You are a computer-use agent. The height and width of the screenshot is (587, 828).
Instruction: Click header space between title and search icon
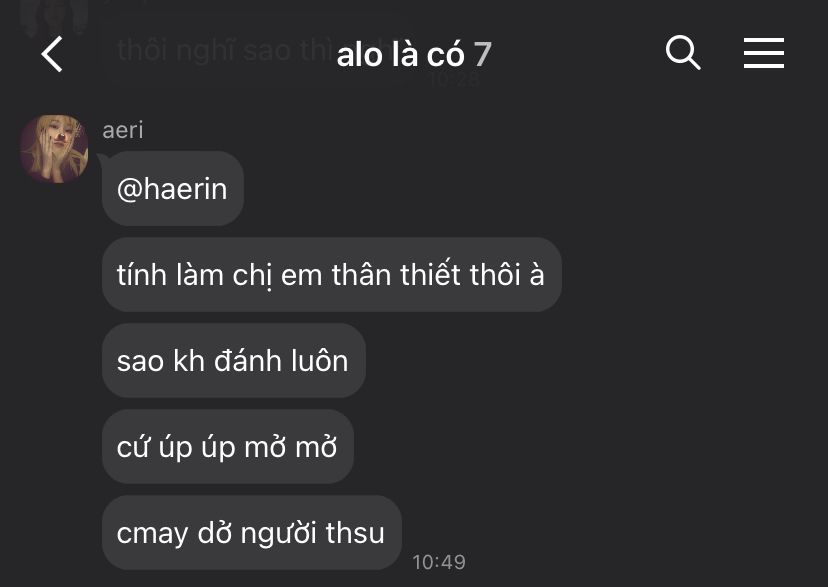tap(578, 54)
